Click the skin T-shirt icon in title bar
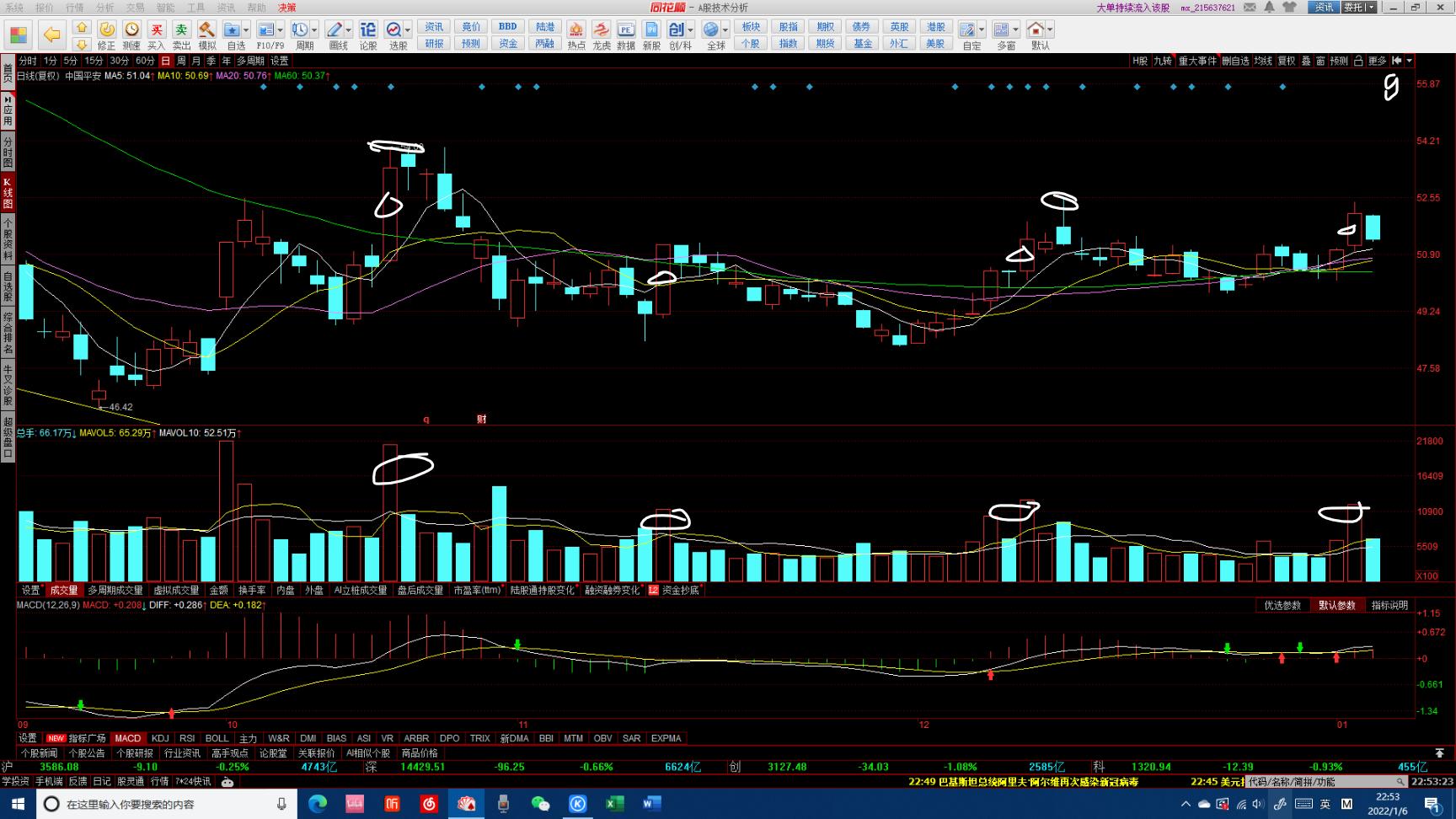Screen dimensions: 1456x819 click(1289, 7)
